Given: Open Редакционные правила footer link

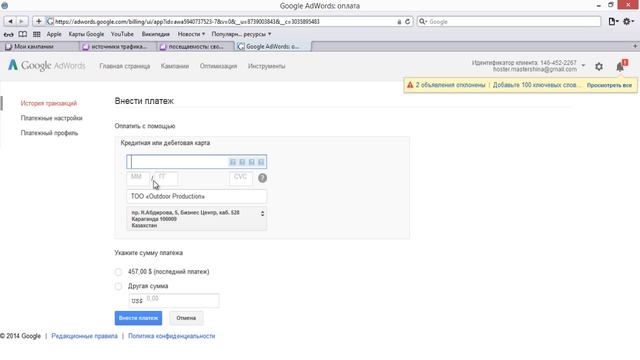Looking at the screenshot, I should (x=84, y=336).
